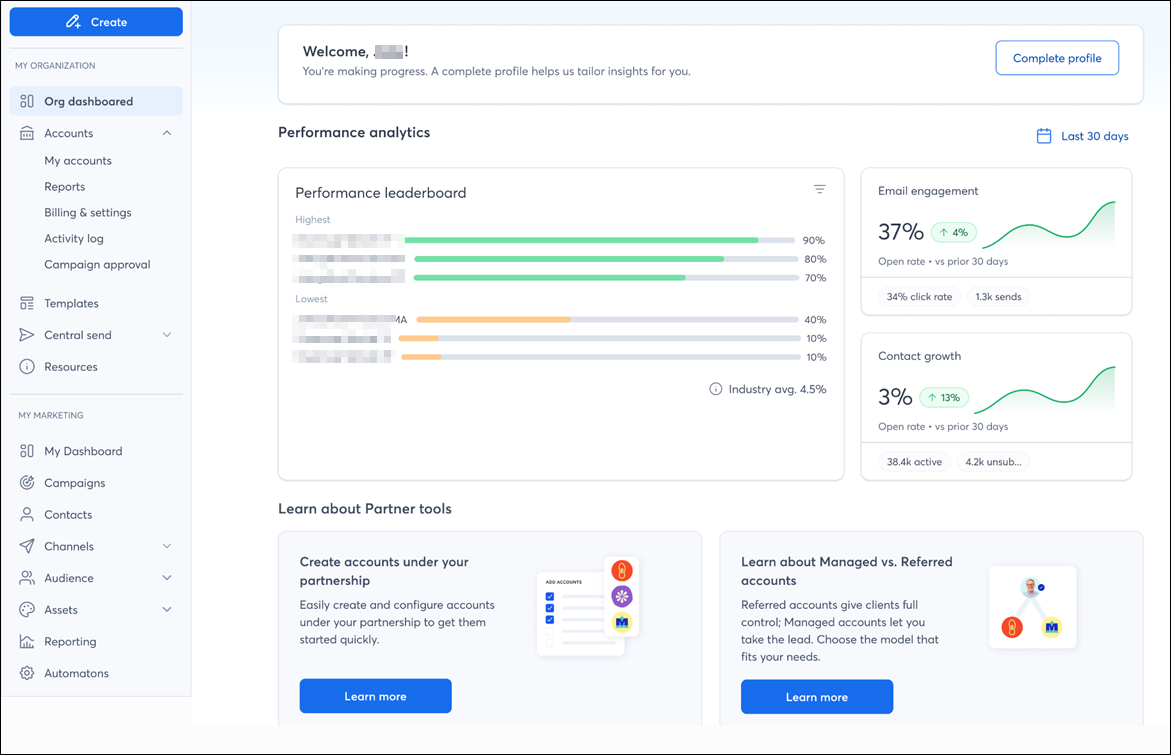Click the Audience people icon
Screen dimensions: 1171x755
coord(27,578)
